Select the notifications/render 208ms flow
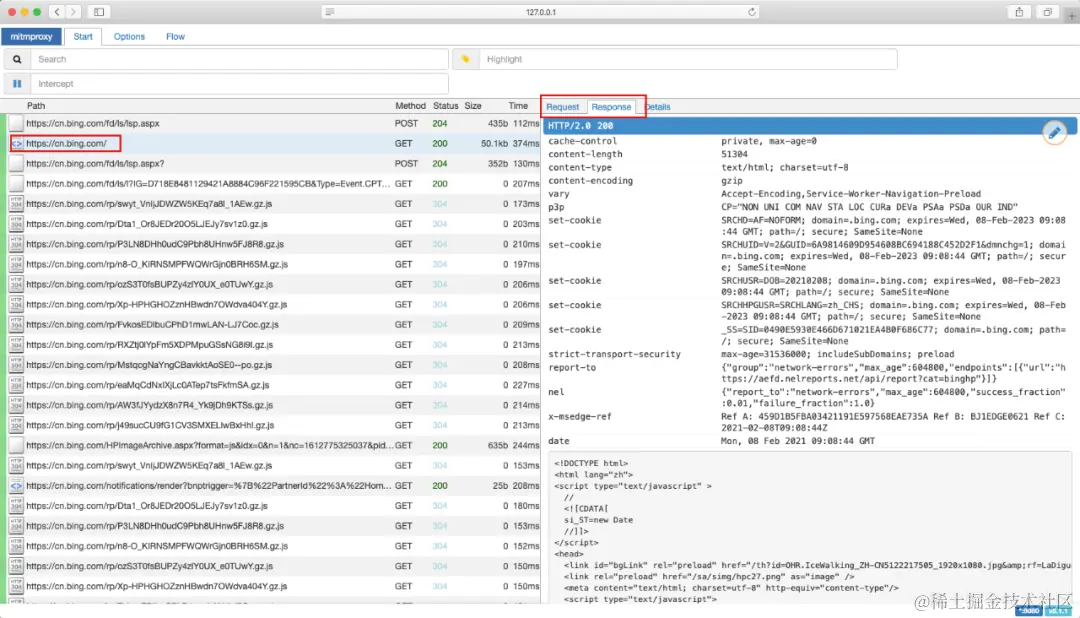 click(274, 486)
